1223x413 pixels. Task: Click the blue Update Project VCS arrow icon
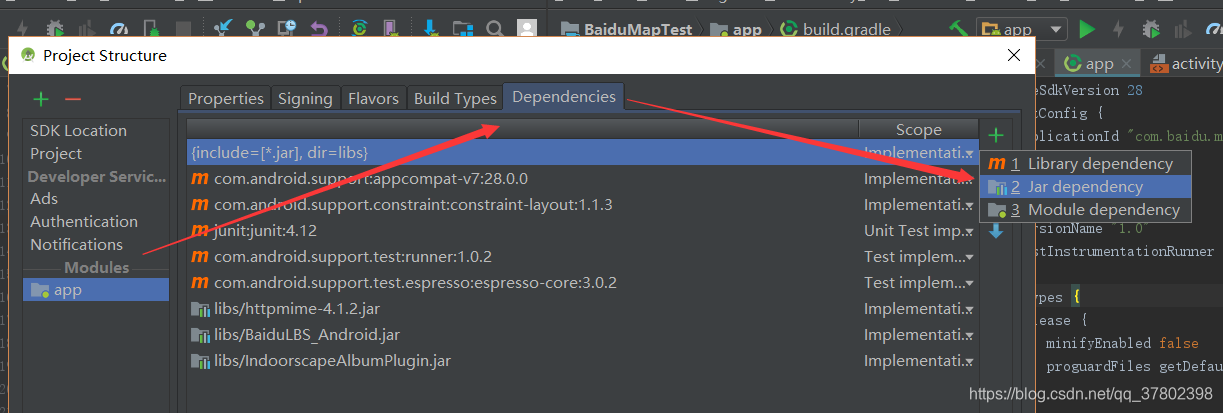coord(225,29)
